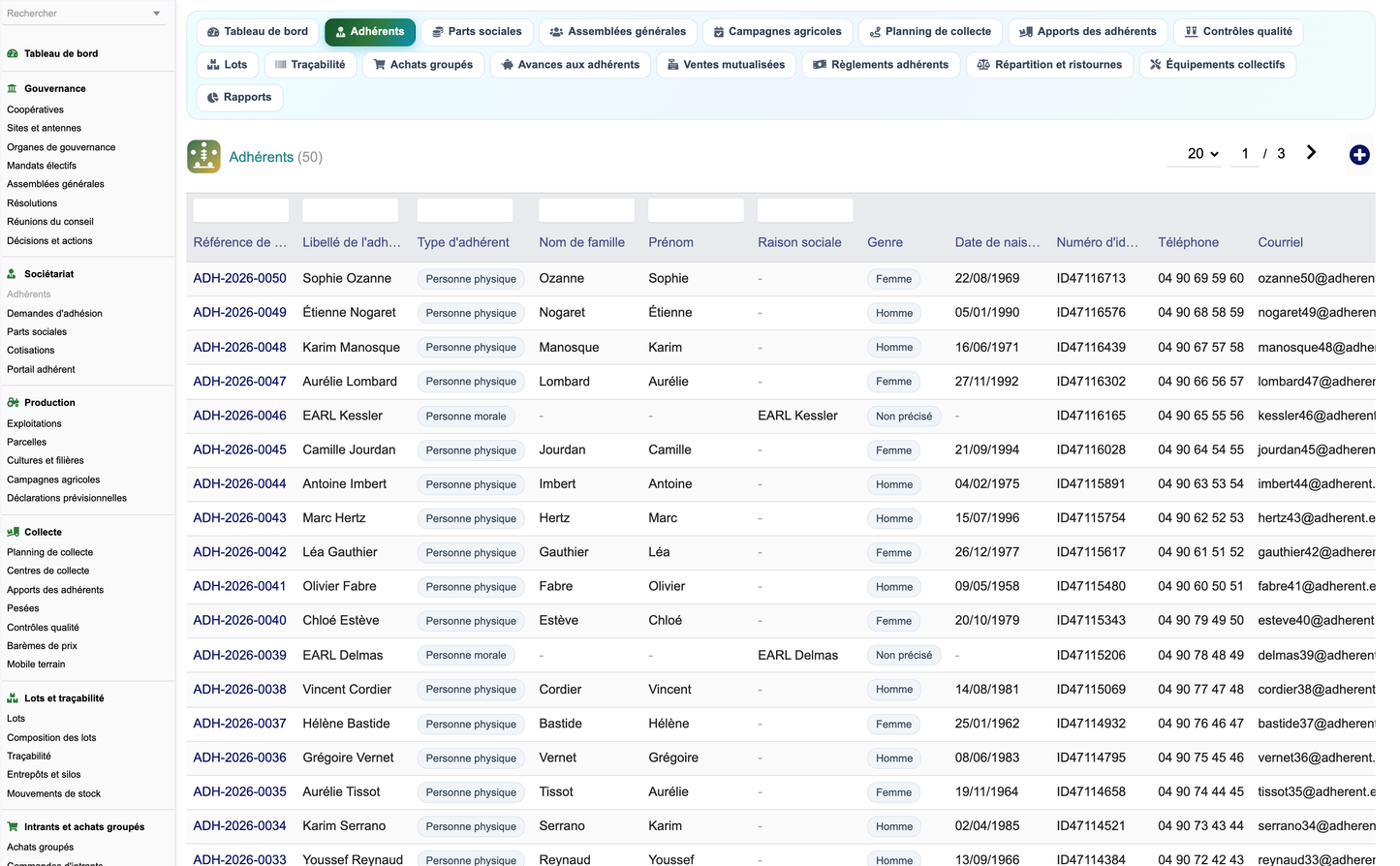Click the Répartition et ristournes scale icon
1400x866 pixels.
click(983, 65)
